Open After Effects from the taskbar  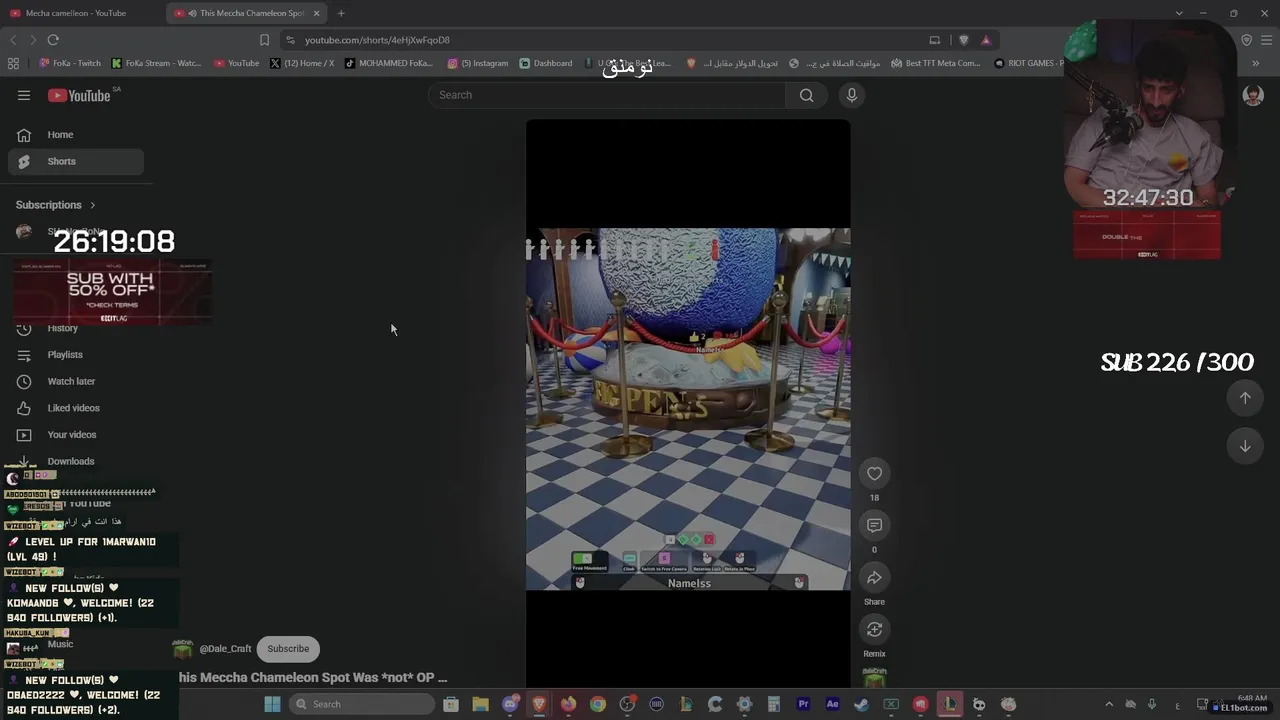click(832, 704)
